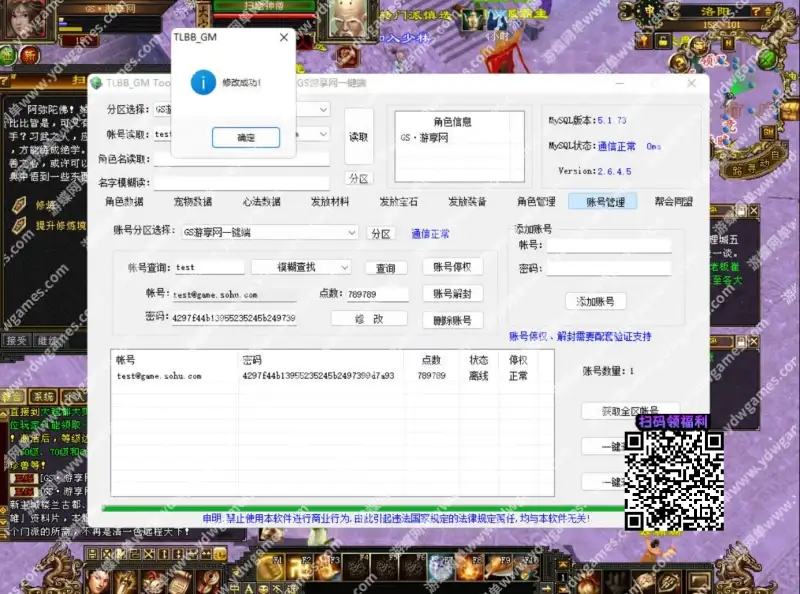
Task: Click the 获取全区账号 button
Action: pos(630,410)
